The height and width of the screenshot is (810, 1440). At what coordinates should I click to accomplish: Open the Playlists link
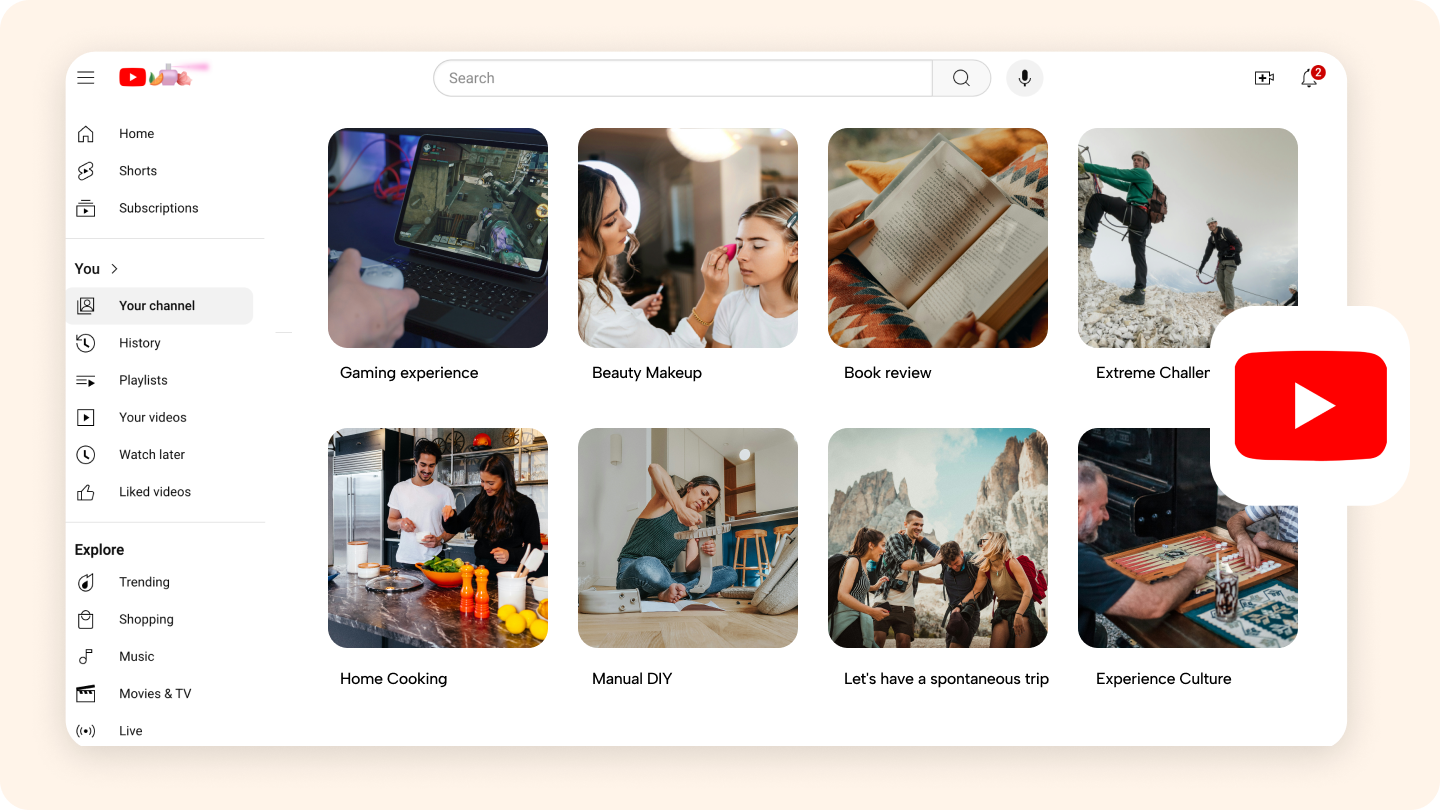tap(143, 380)
